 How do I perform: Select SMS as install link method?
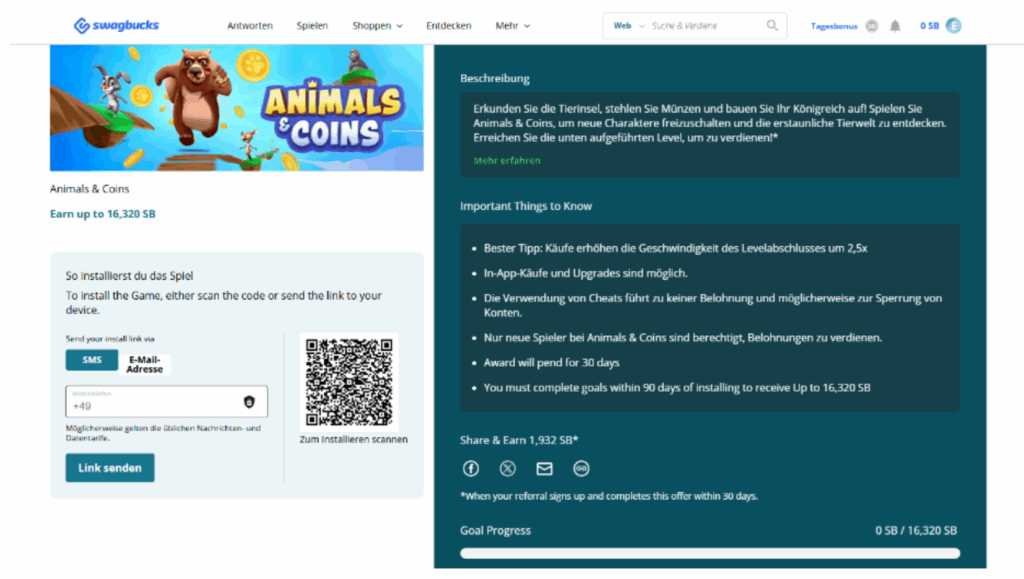92,360
